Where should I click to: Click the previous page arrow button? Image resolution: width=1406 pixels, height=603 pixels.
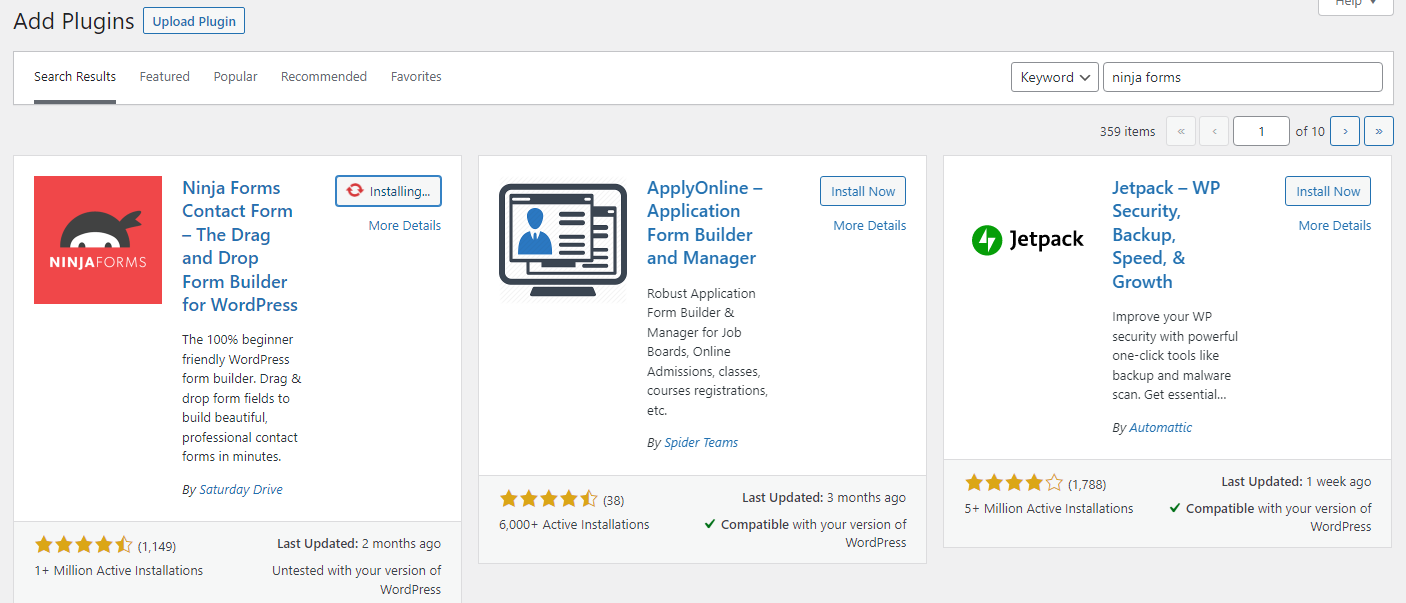[1214, 131]
